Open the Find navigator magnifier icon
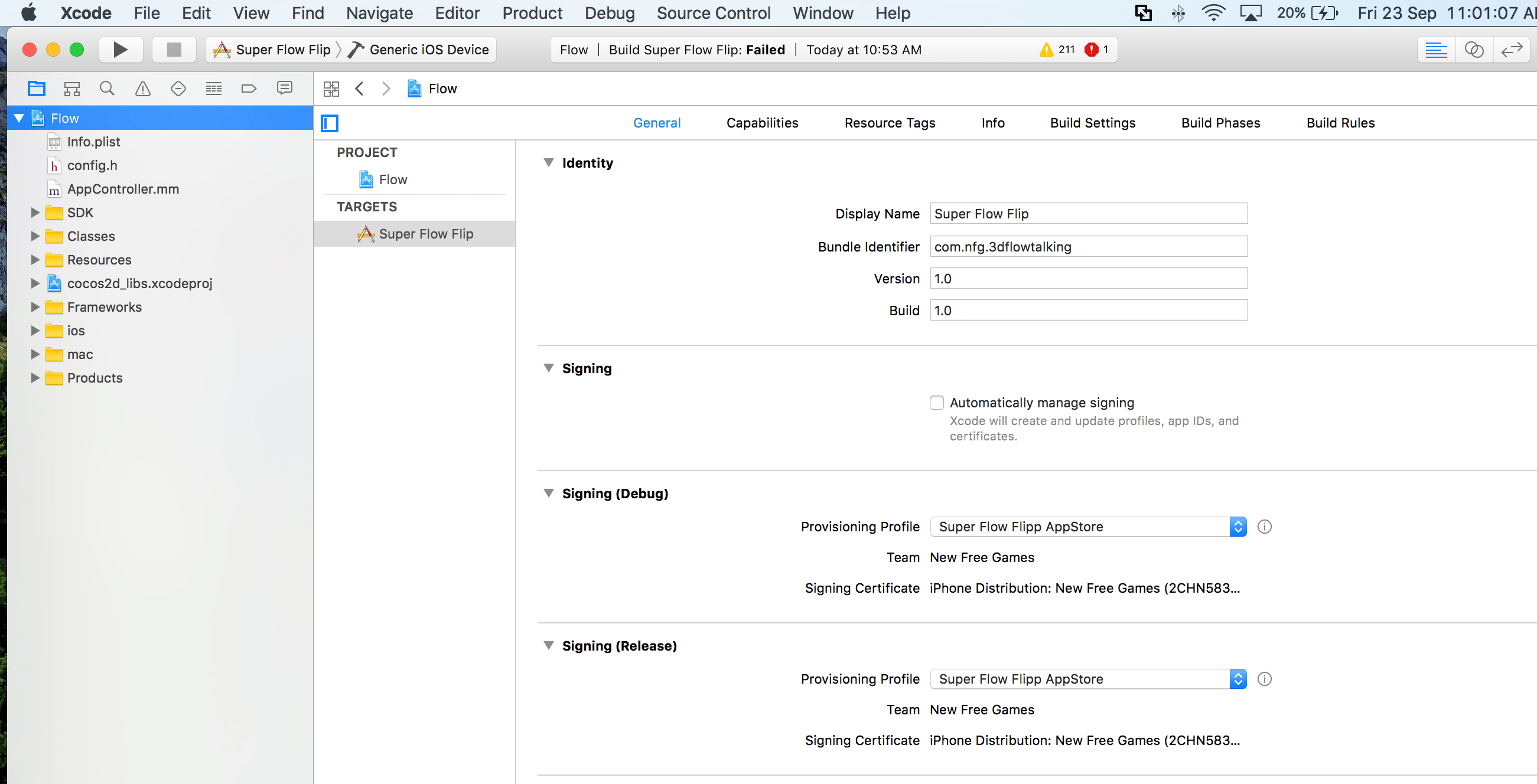Viewport: 1537px width, 784px height. point(107,89)
